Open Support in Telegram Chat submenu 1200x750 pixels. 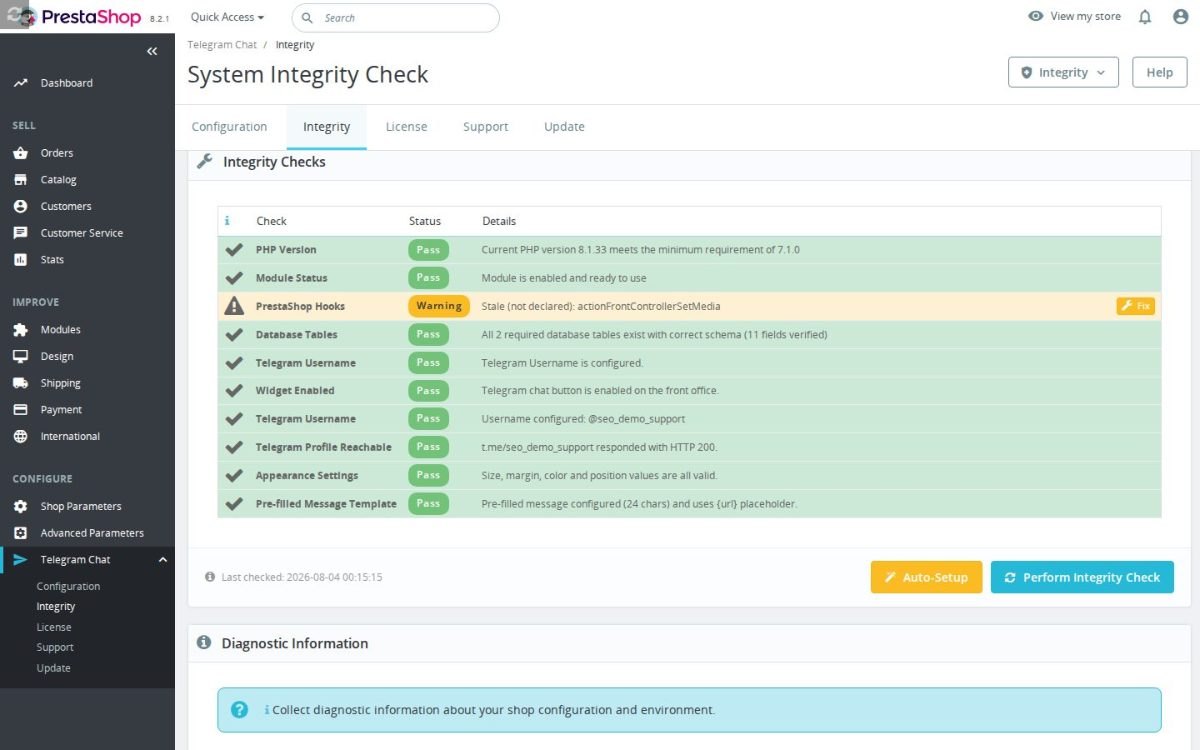55,648
